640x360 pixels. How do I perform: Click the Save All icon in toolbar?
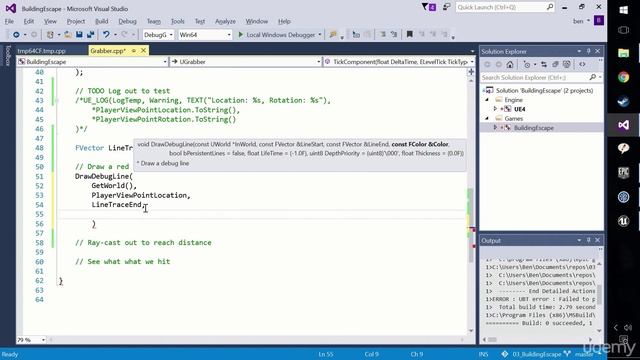(x=90, y=35)
